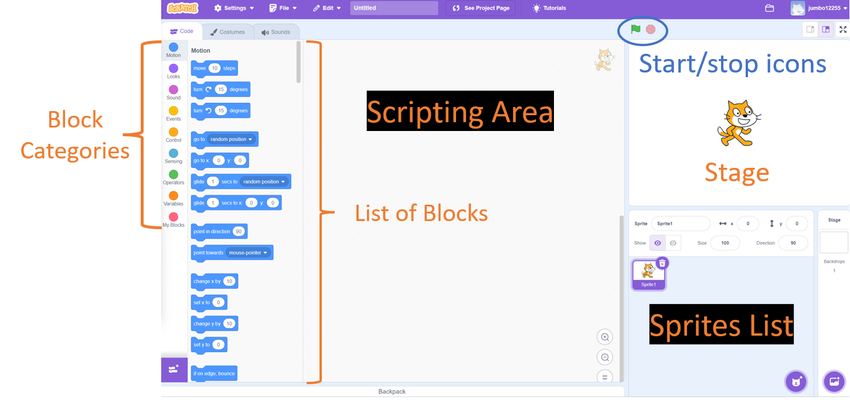Click the set y to 0 block

click(209, 345)
